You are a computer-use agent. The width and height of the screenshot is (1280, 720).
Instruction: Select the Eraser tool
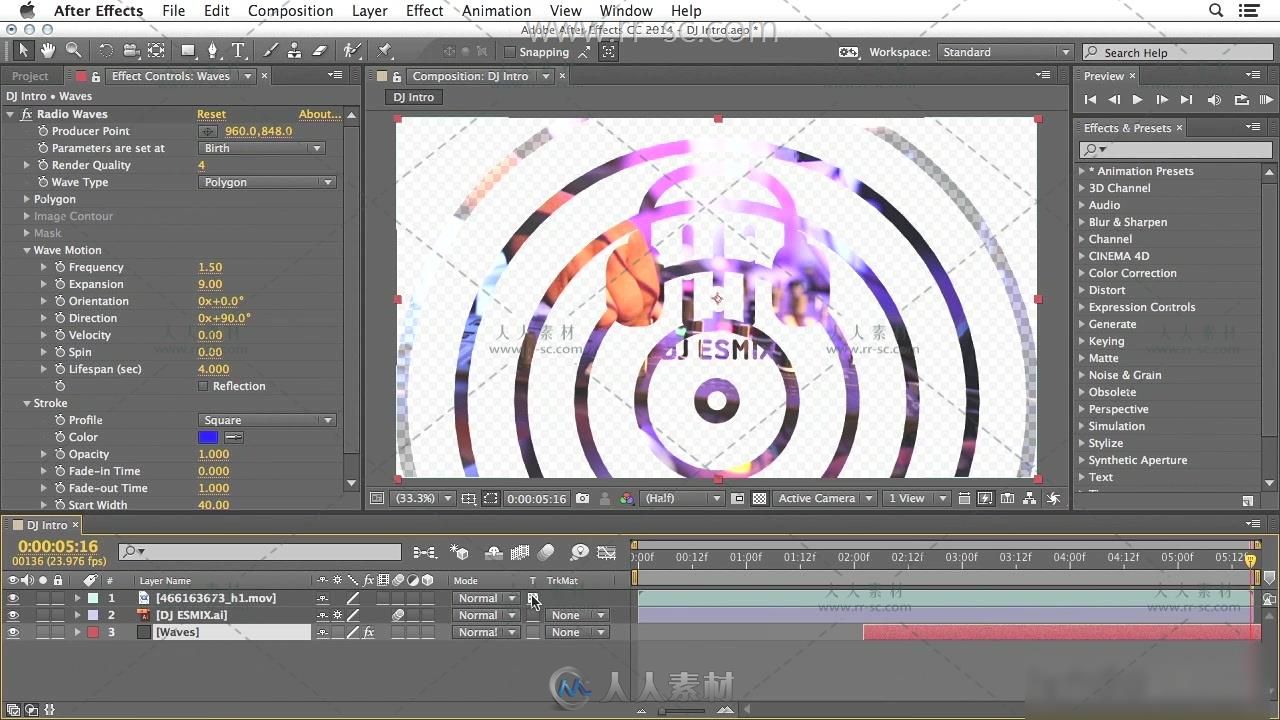[320, 51]
